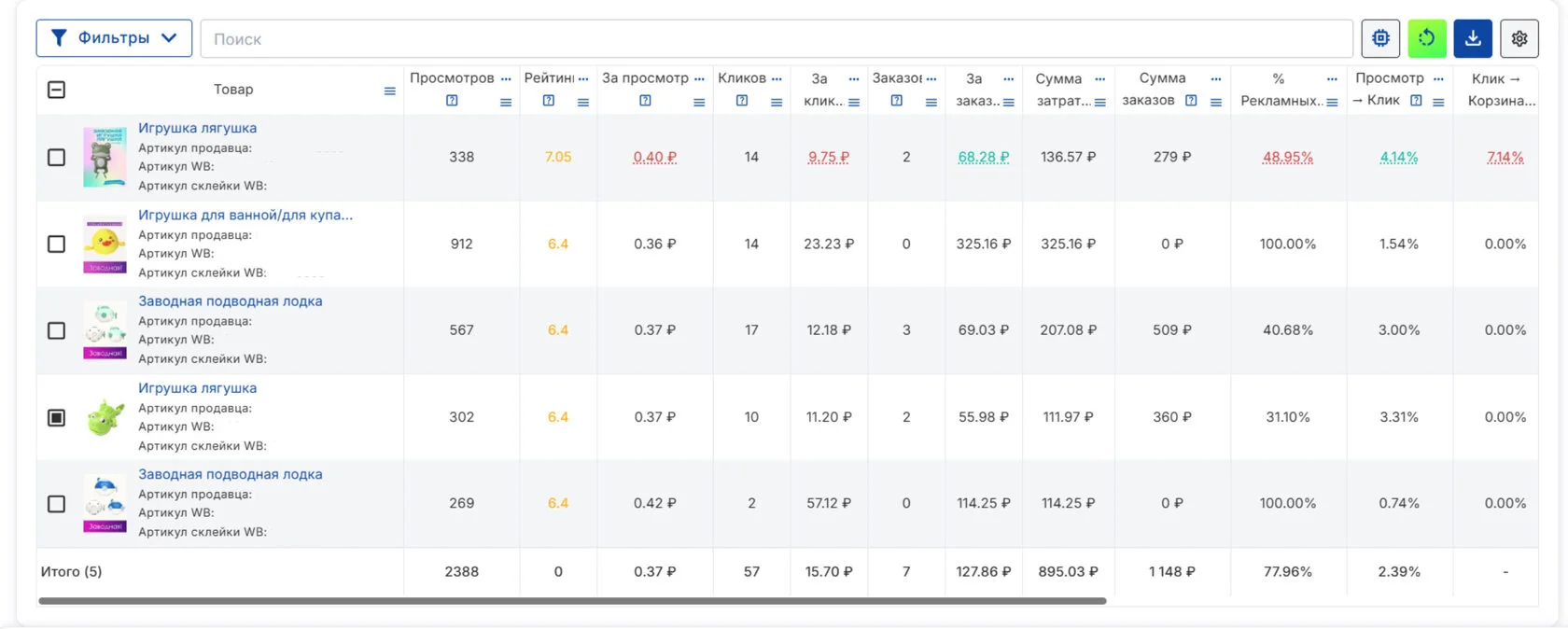Viewport: 1568px width, 629px height.
Task: Click into the Поиск search field
Action: click(x=775, y=39)
